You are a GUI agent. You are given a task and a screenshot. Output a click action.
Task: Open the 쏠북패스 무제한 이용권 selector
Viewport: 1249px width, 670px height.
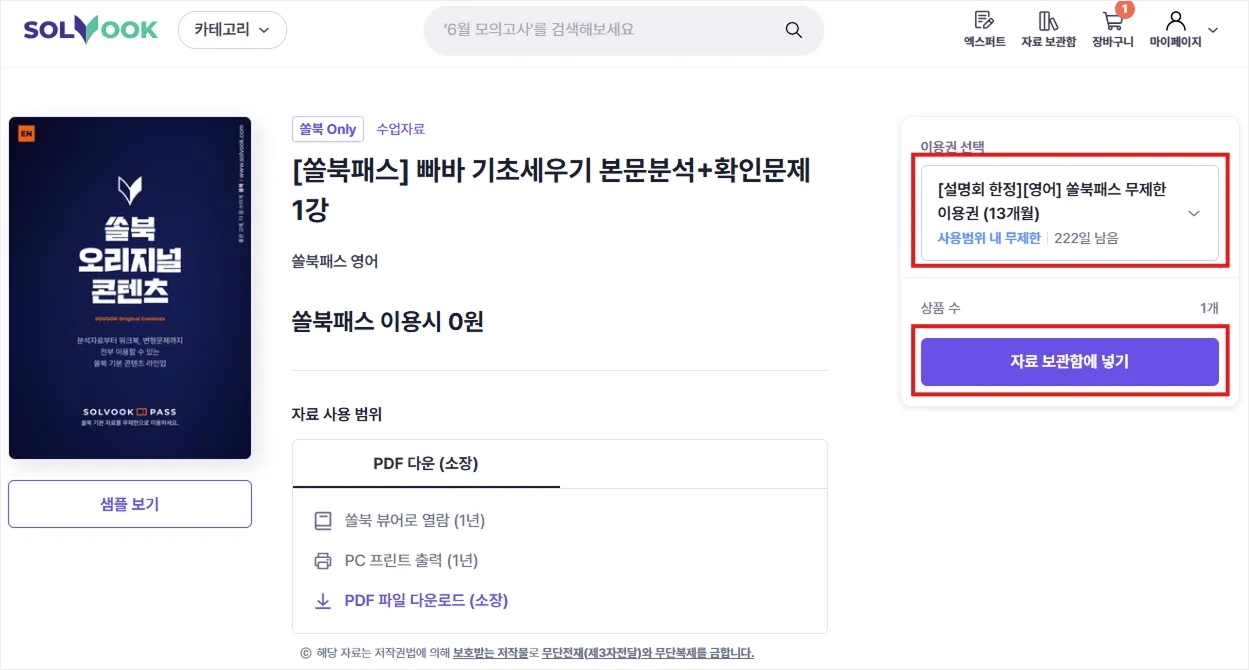pyautogui.click(x=1069, y=213)
